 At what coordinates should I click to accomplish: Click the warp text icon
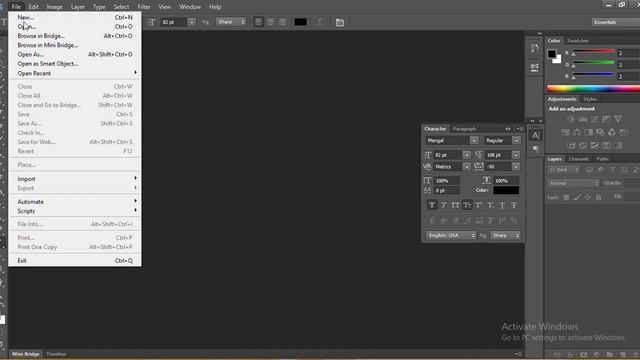(320, 22)
